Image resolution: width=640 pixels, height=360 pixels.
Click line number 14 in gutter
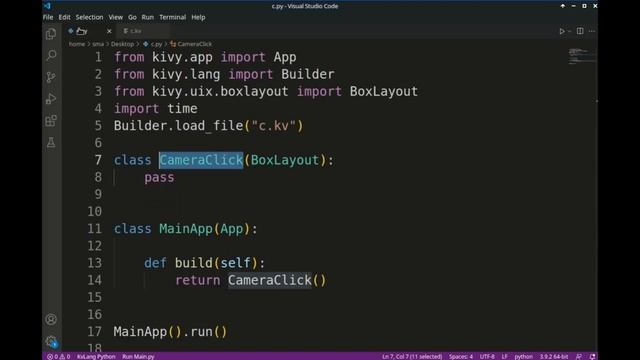click(95, 280)
